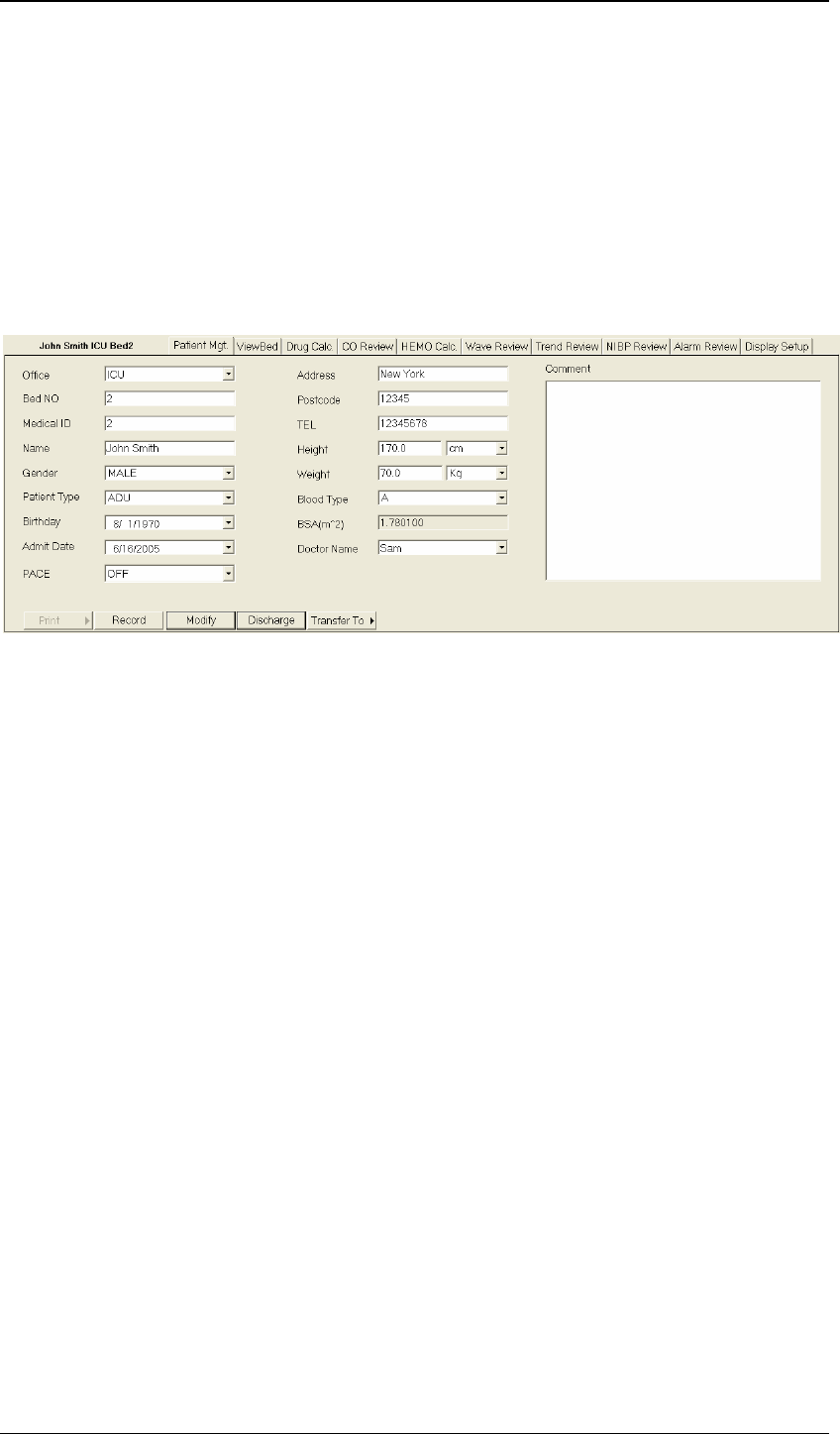Expand the Office dropdown showing ICU
840x1434 pixels.
point(228,375)
